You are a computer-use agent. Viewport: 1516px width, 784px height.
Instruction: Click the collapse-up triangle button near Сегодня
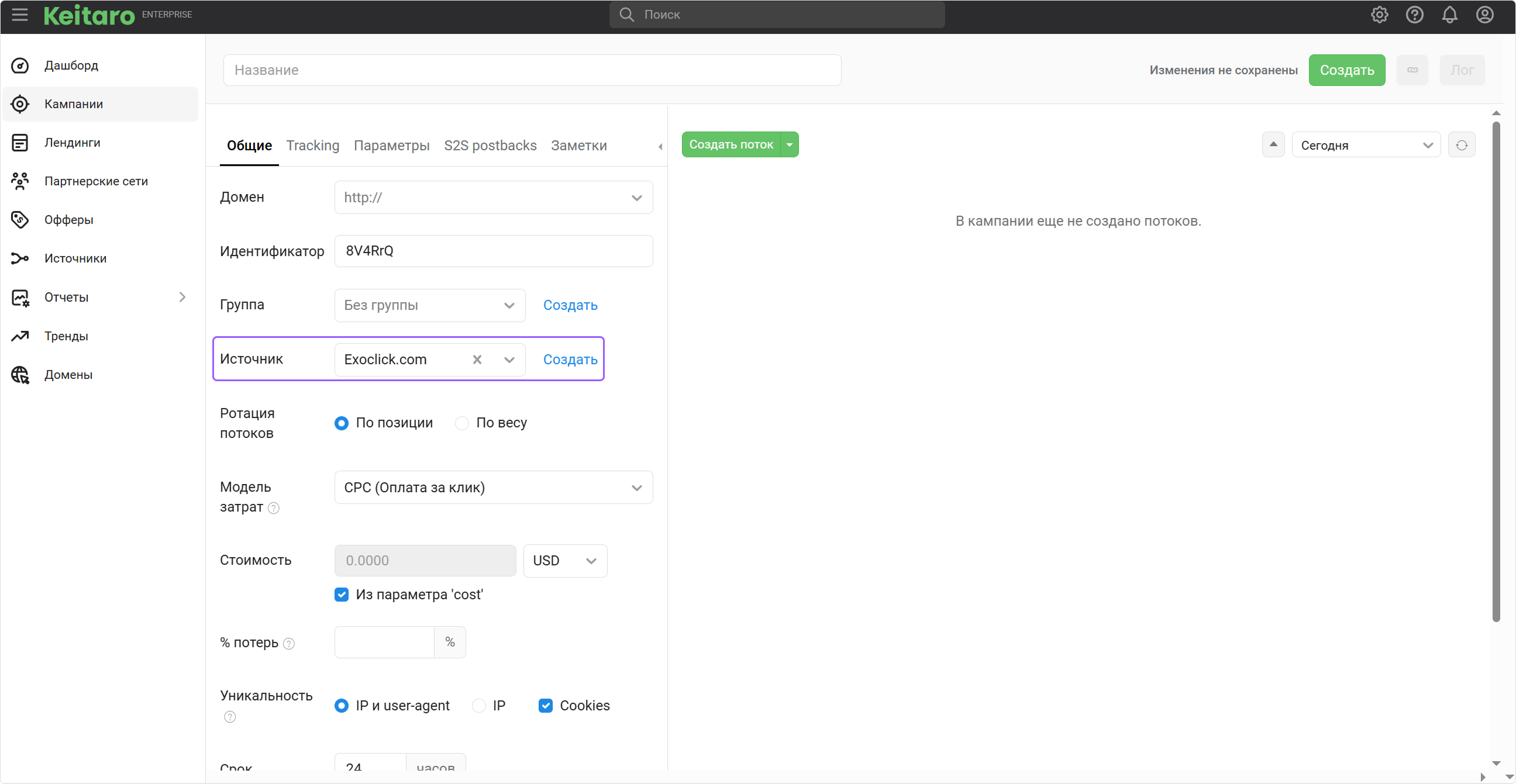point(1273,144)
